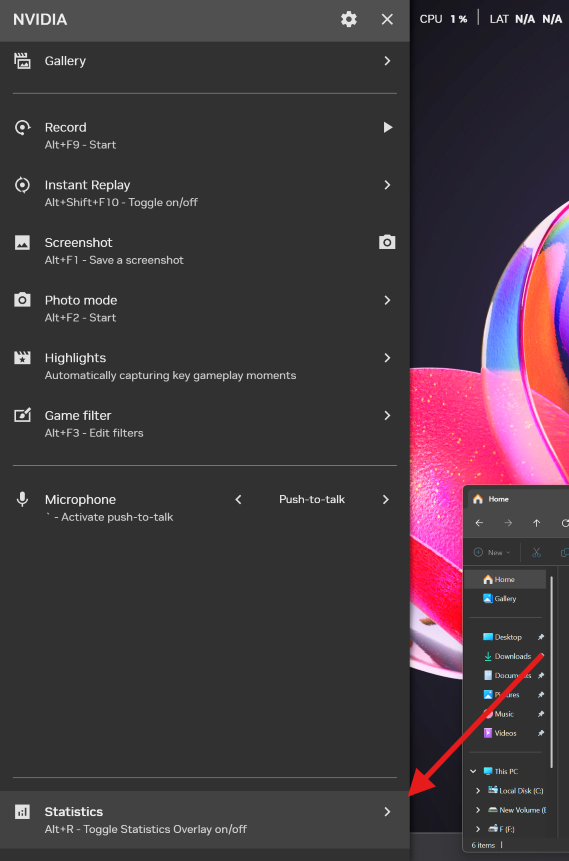Viewport: 569px width, 861px height.
Task: Open the Instant Replay entry
Action: click(204, 193)
